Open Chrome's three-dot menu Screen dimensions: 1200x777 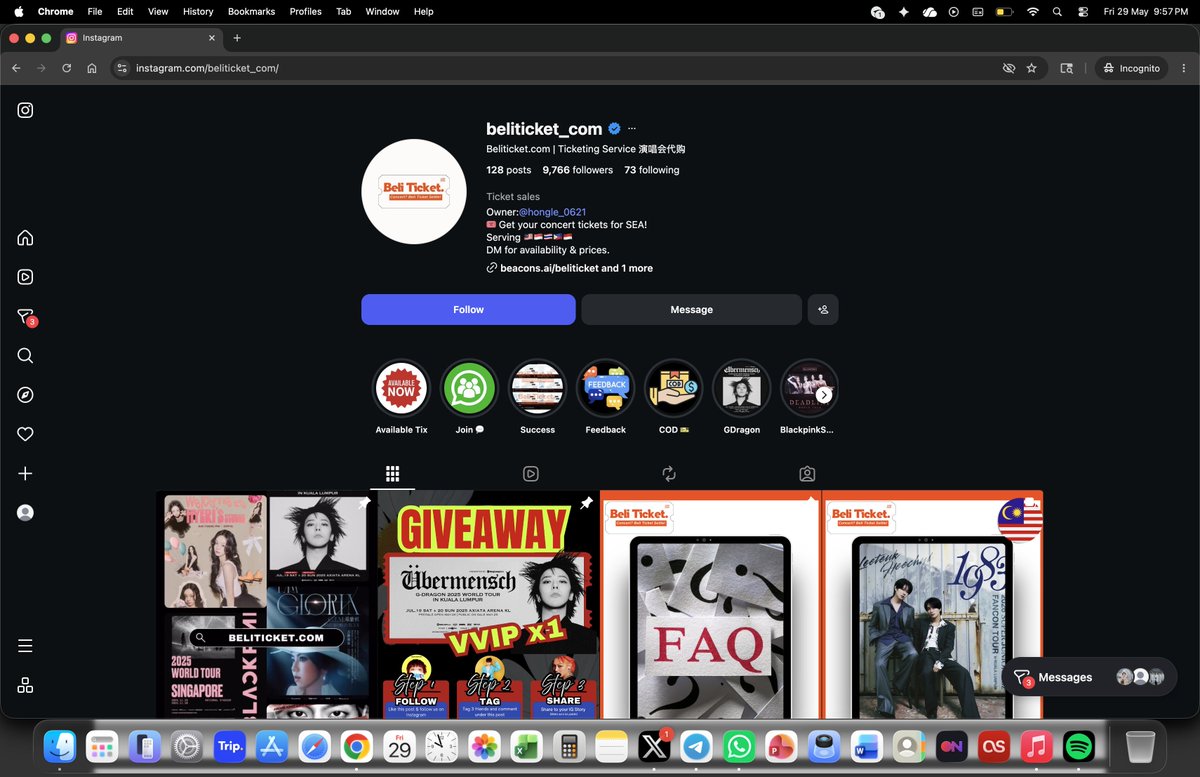[1185, 68]
